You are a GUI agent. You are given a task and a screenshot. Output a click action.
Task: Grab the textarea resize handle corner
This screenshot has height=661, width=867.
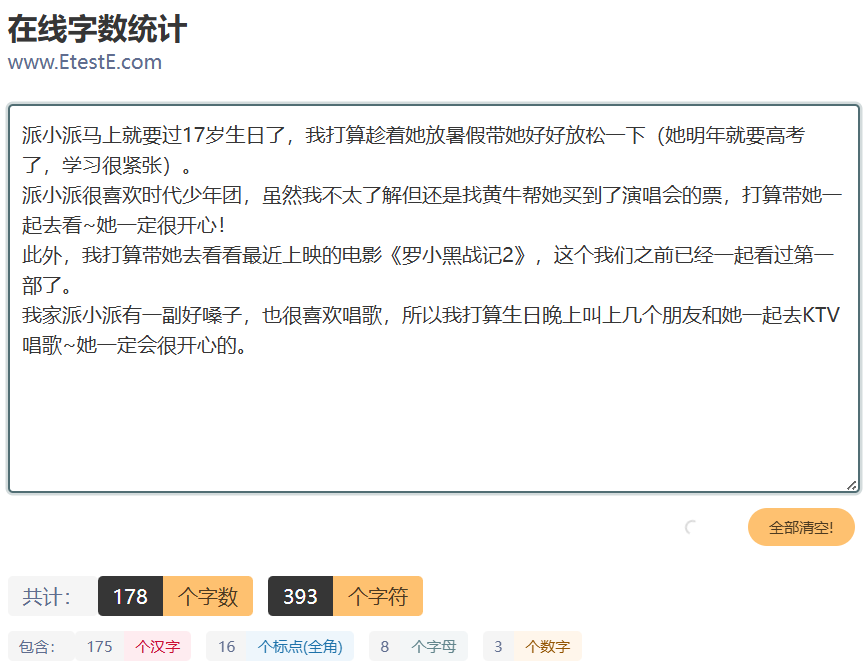click(852, 485)
